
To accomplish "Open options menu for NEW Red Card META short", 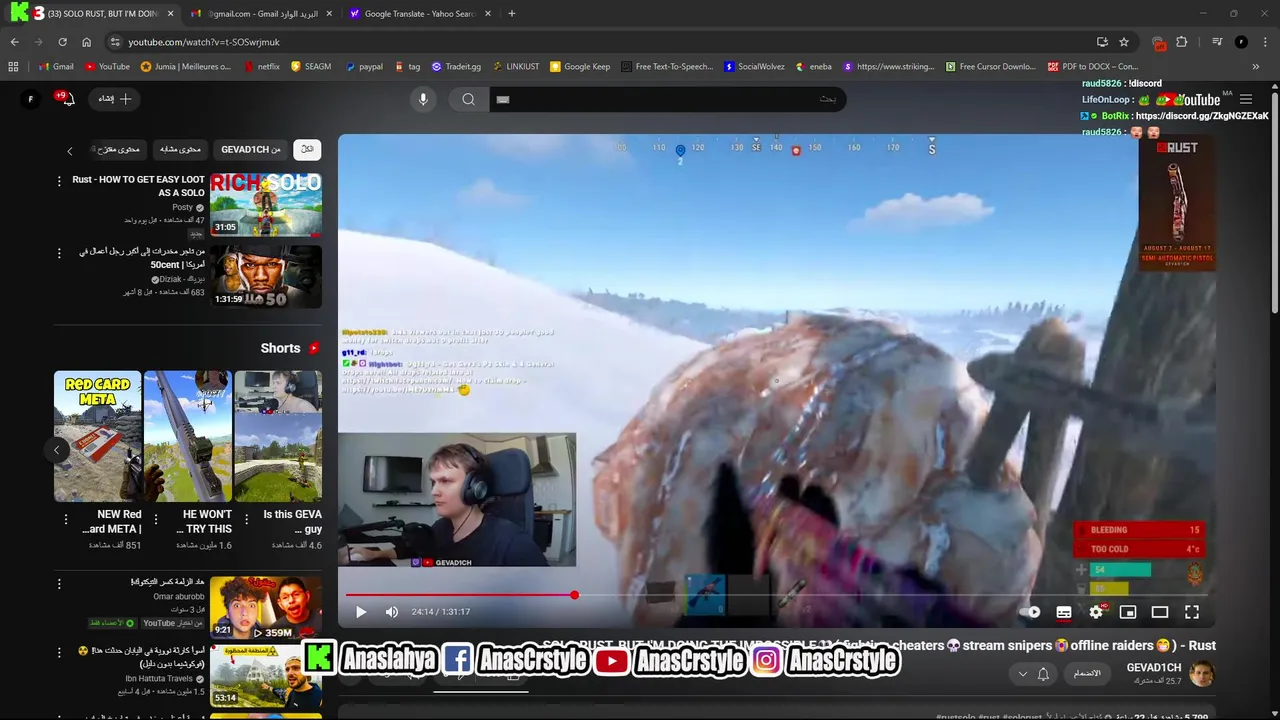I will click(x=66, y=520).
